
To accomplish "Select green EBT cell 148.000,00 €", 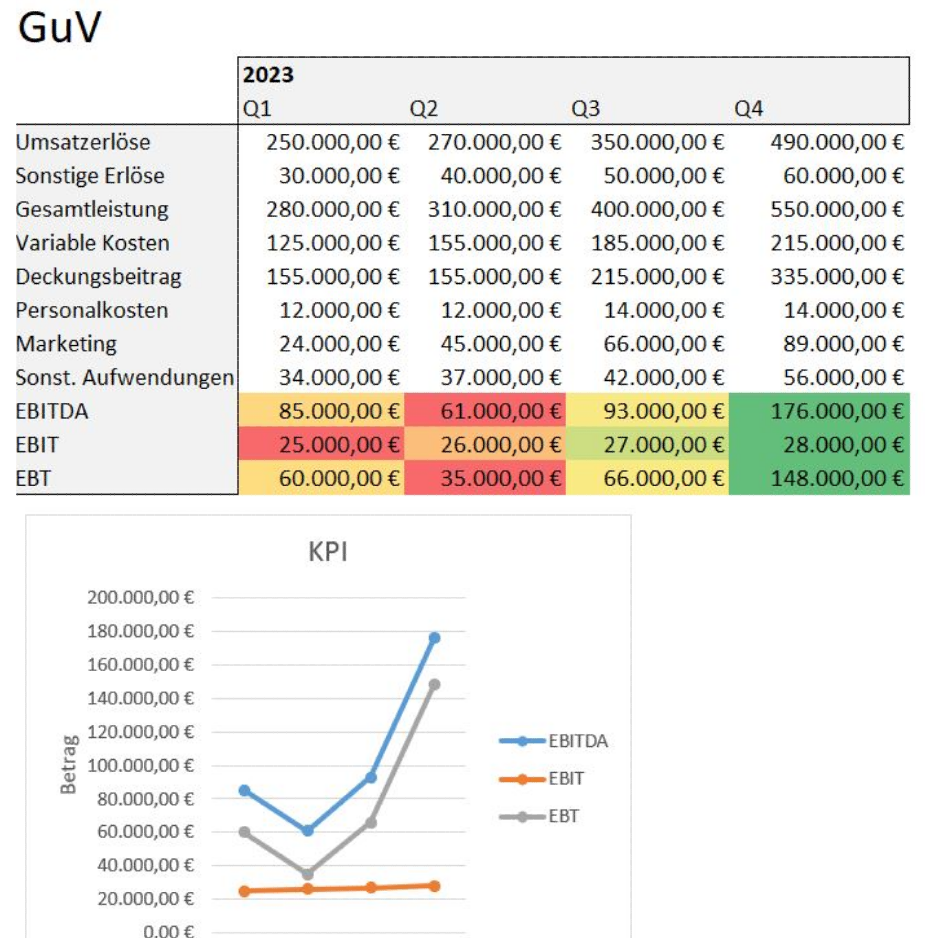I will coord(819,477).
